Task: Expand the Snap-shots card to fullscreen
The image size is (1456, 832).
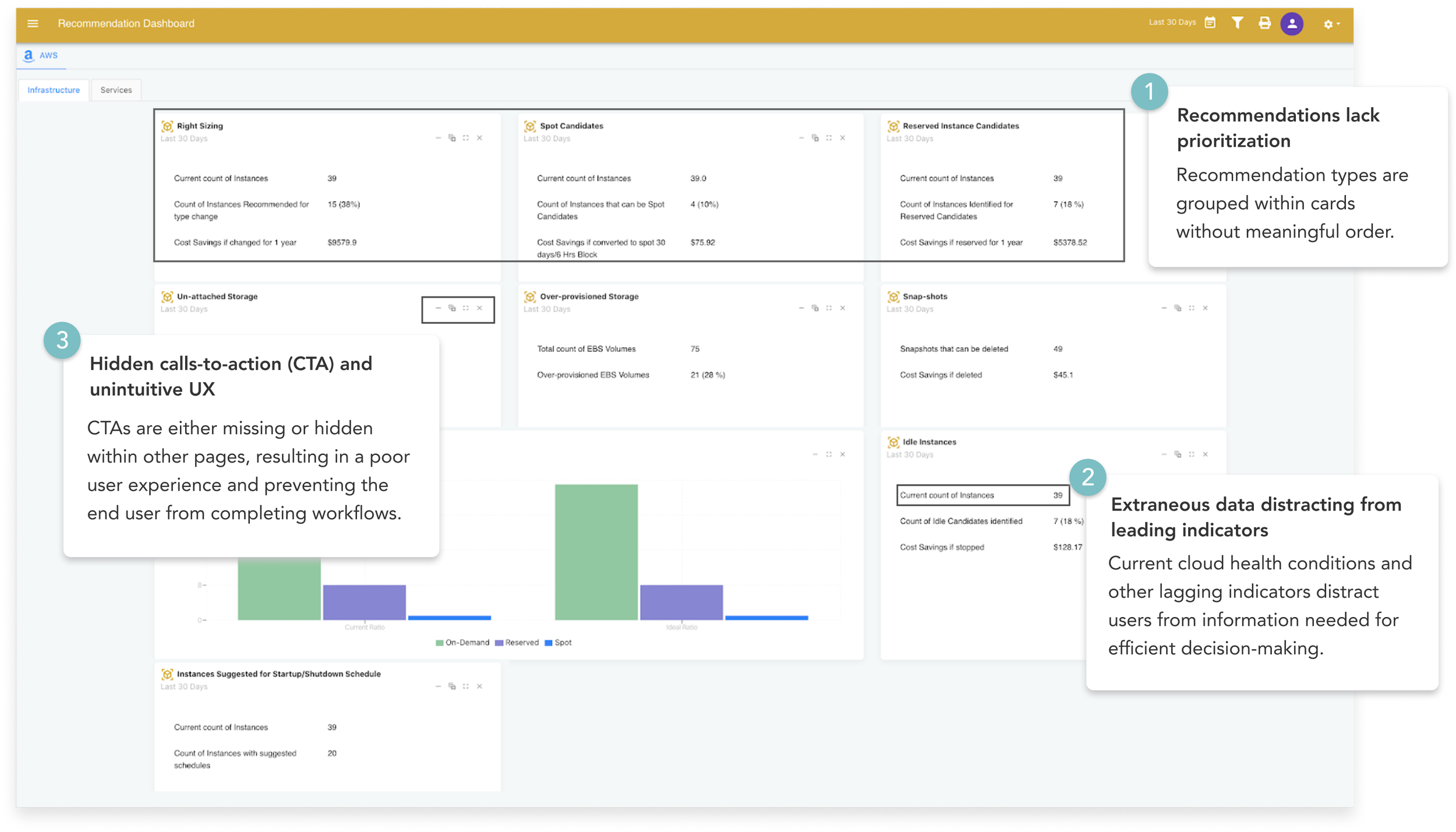Action: (1191, 308)
